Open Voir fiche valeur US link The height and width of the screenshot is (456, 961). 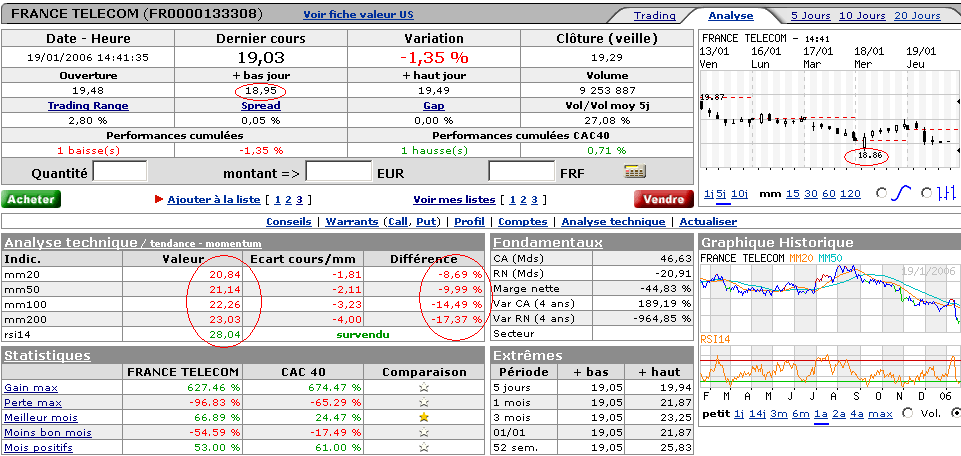pyautogui.click(x=359, y=15)
